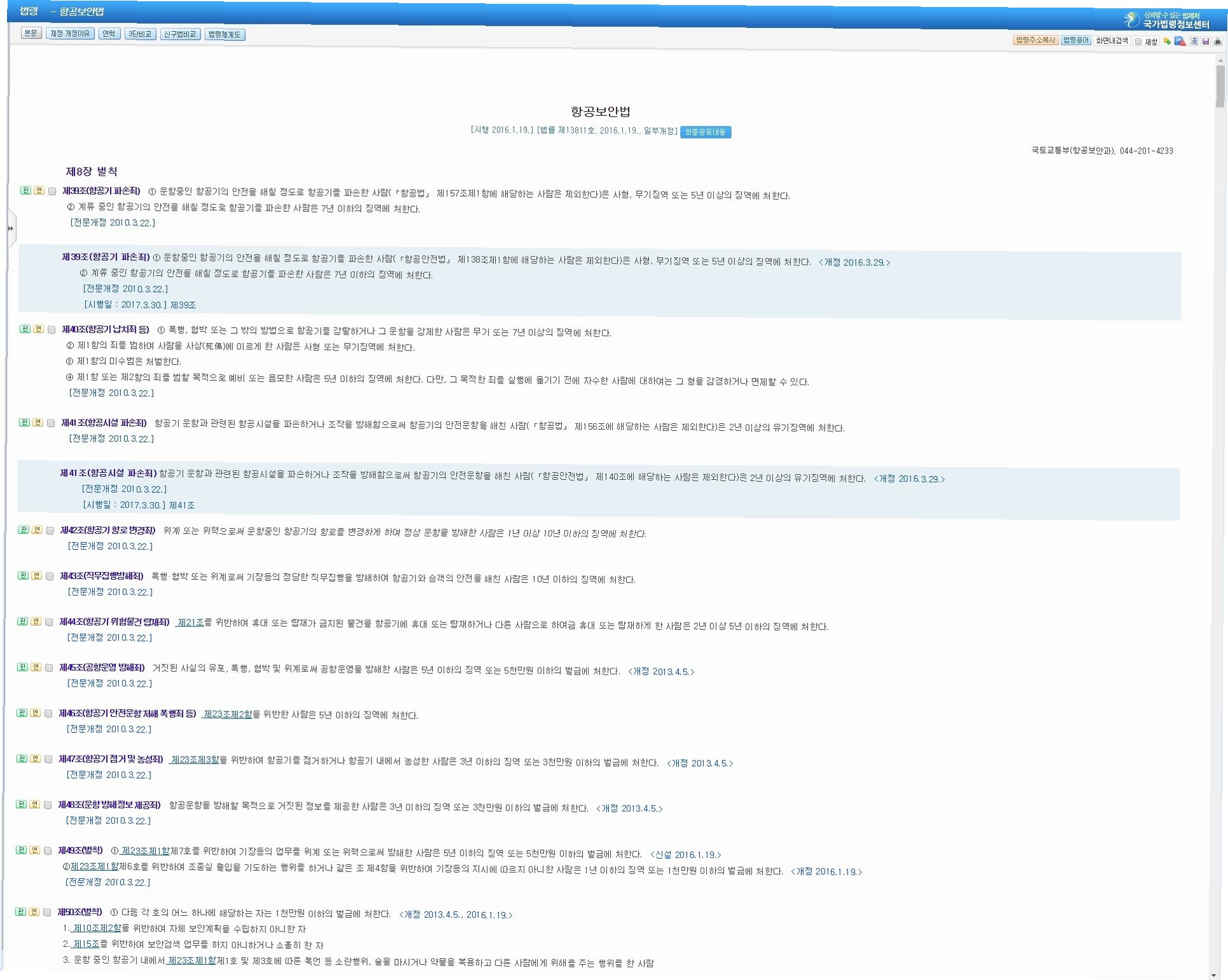Viewport: 1228px width, 980px height.
Task: Expand the left side panel arrow
Action: coord(11,228)
